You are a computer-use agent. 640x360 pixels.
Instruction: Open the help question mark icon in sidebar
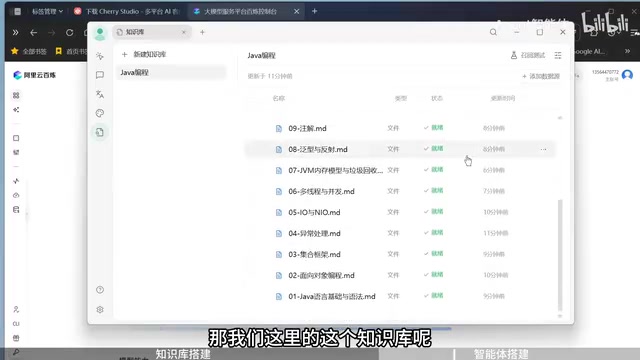click(100, 290)
